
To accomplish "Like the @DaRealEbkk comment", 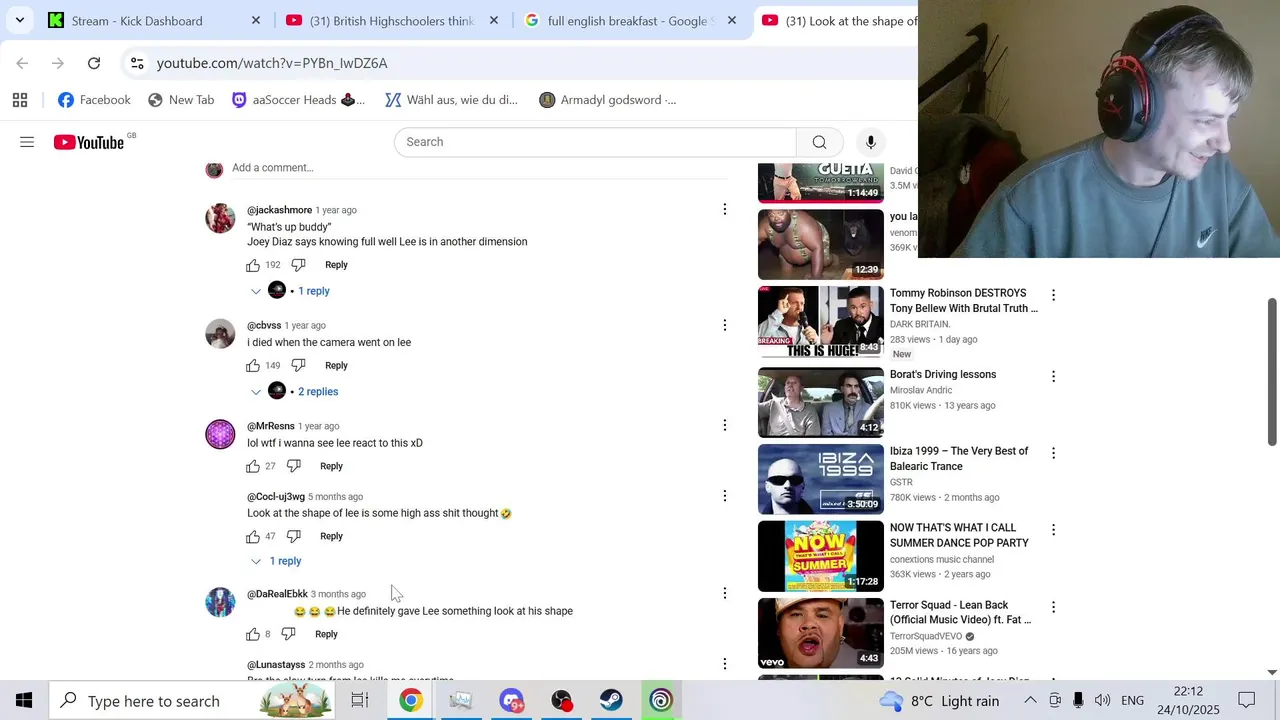I will point(253,634).
